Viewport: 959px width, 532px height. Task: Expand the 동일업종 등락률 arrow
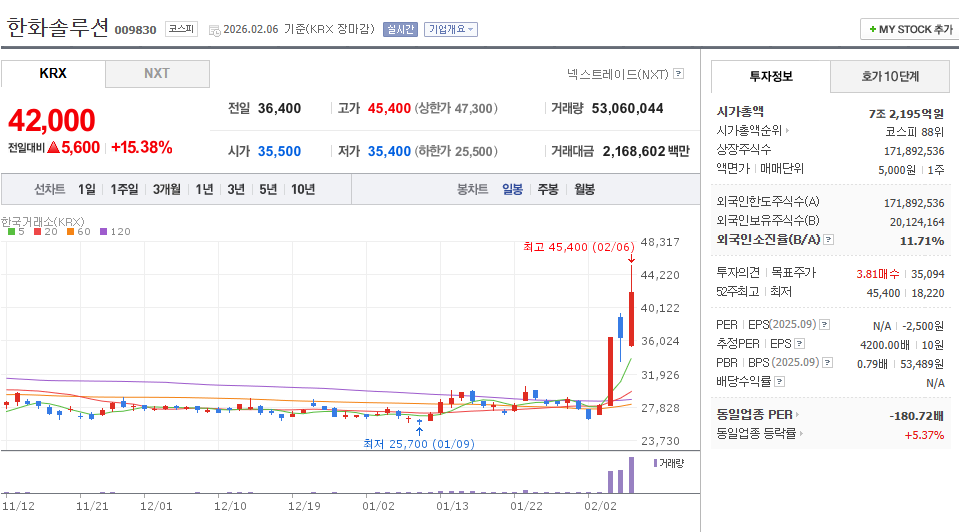(801, 434)
